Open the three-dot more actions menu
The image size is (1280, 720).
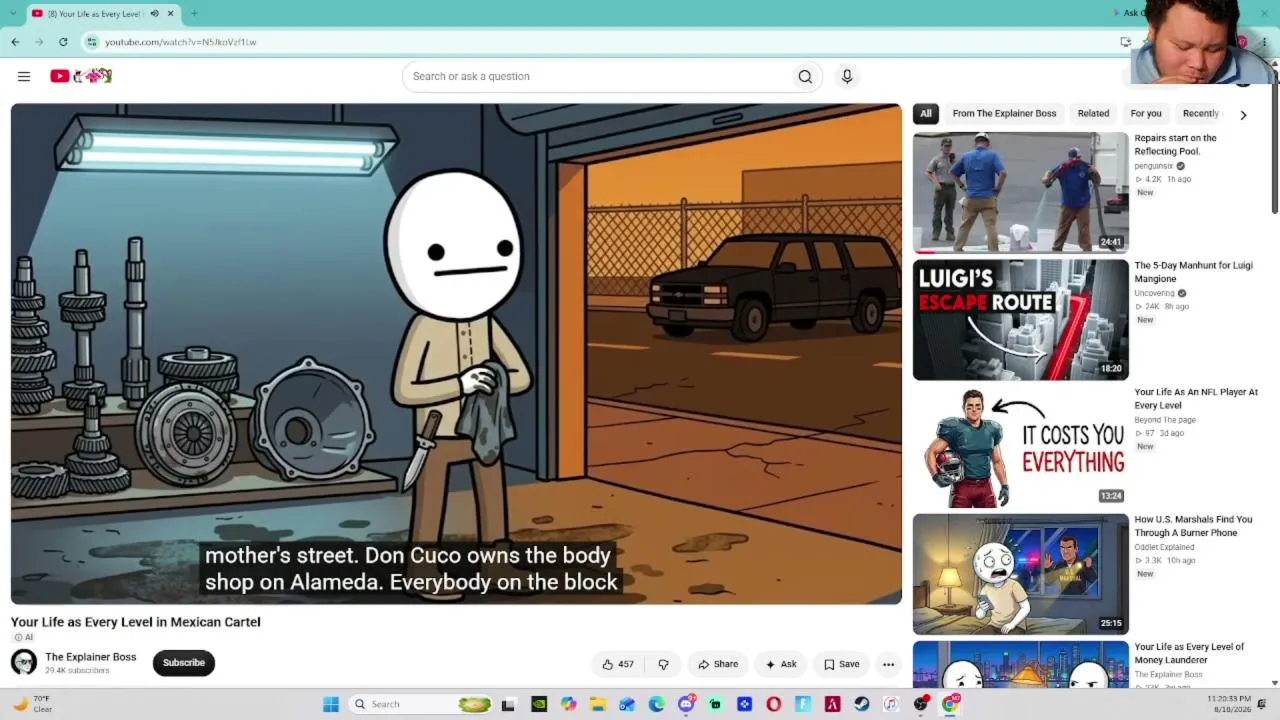pyautogui.click(x=888, y=664)
